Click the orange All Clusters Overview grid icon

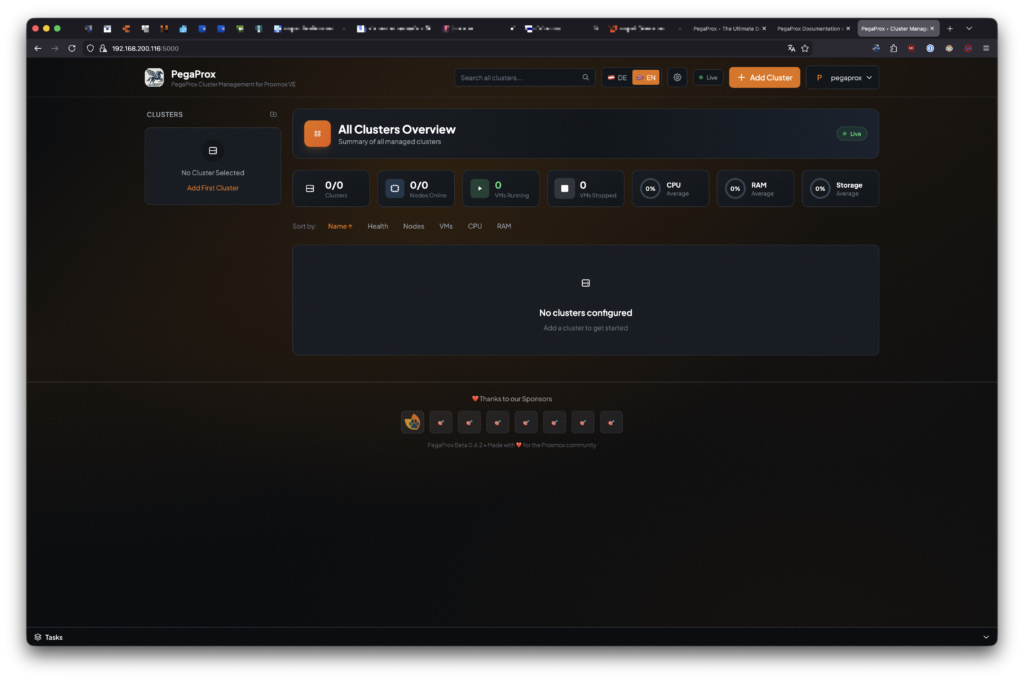(x=317, y=134)
